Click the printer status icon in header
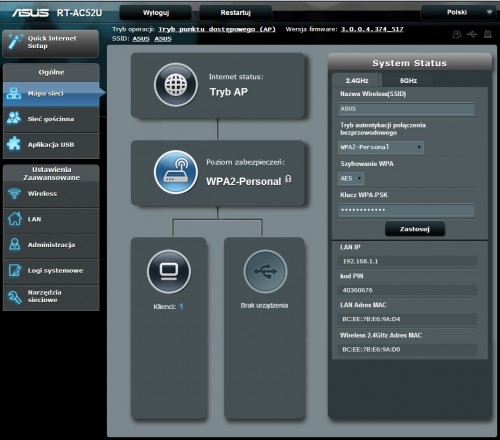The height and width of the screenshot is (440, 500). [x=488, y=34]
